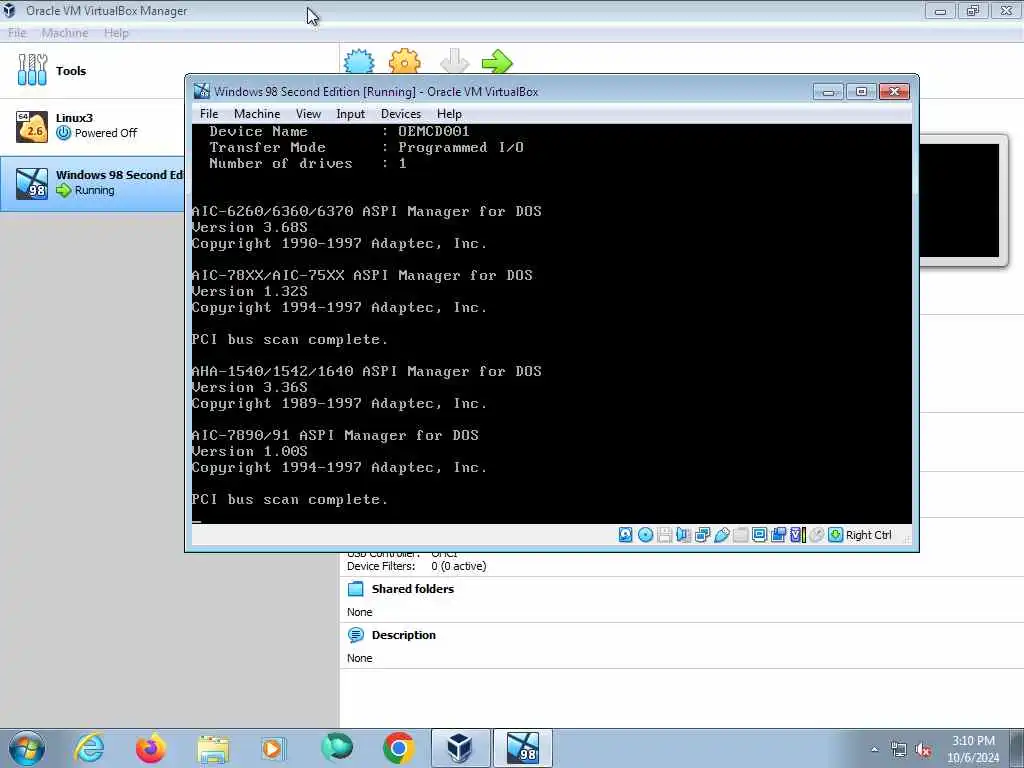Open the Windows Start button
Image resolution: width=1024 pixels, height=768 pixels.
27,748
